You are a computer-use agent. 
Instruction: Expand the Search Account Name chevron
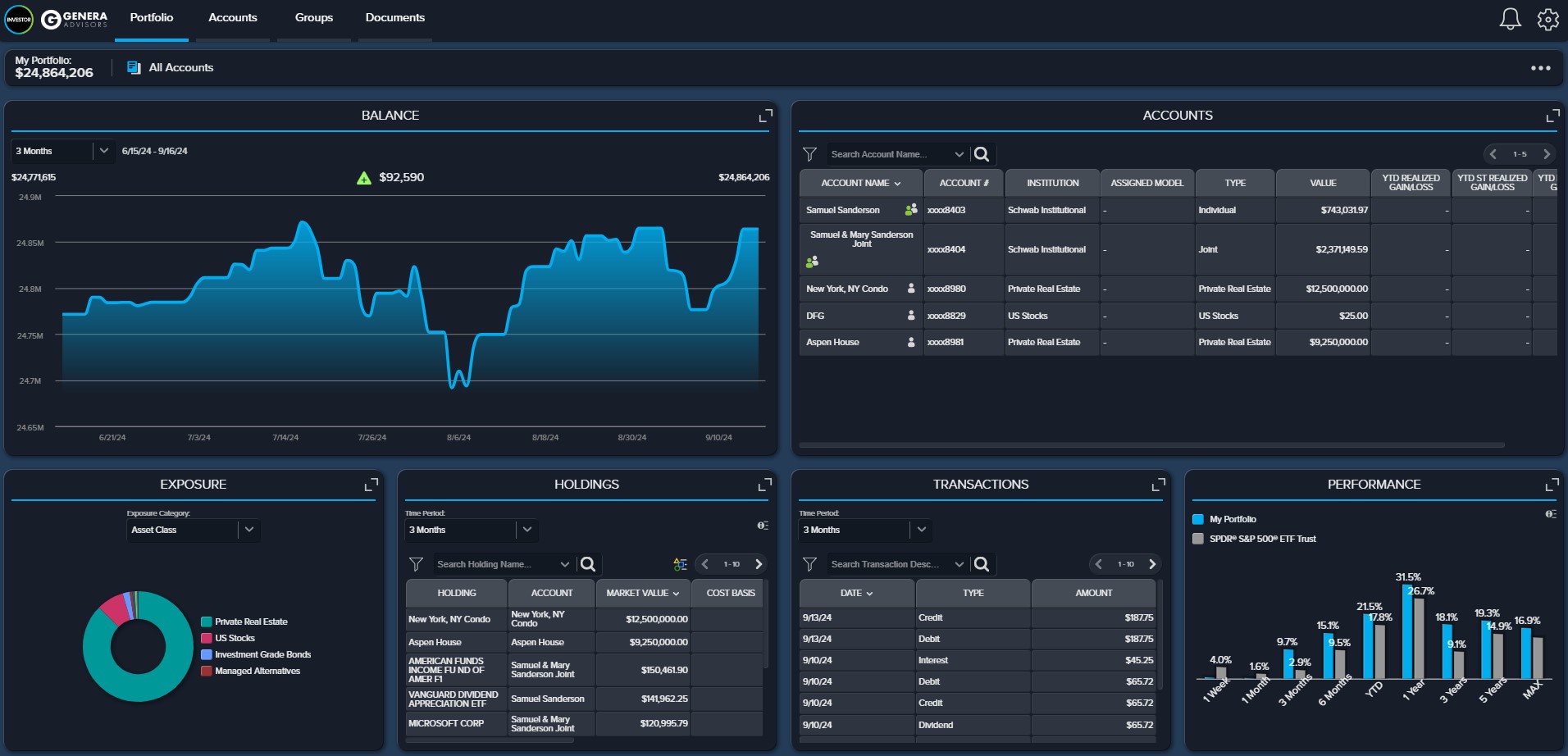click(x=959, y=154)
